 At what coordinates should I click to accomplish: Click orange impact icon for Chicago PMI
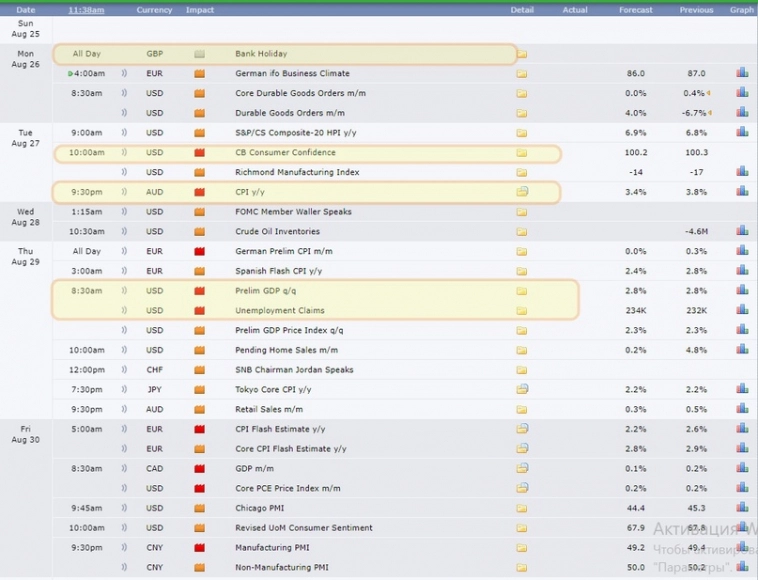[199, 508]
